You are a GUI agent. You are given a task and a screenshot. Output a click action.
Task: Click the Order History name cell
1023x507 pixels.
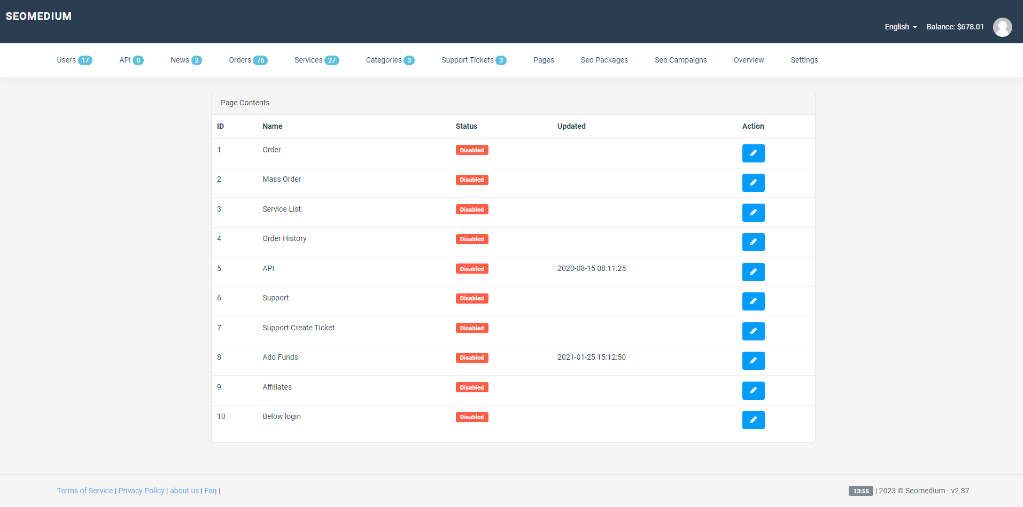point(284,238)
